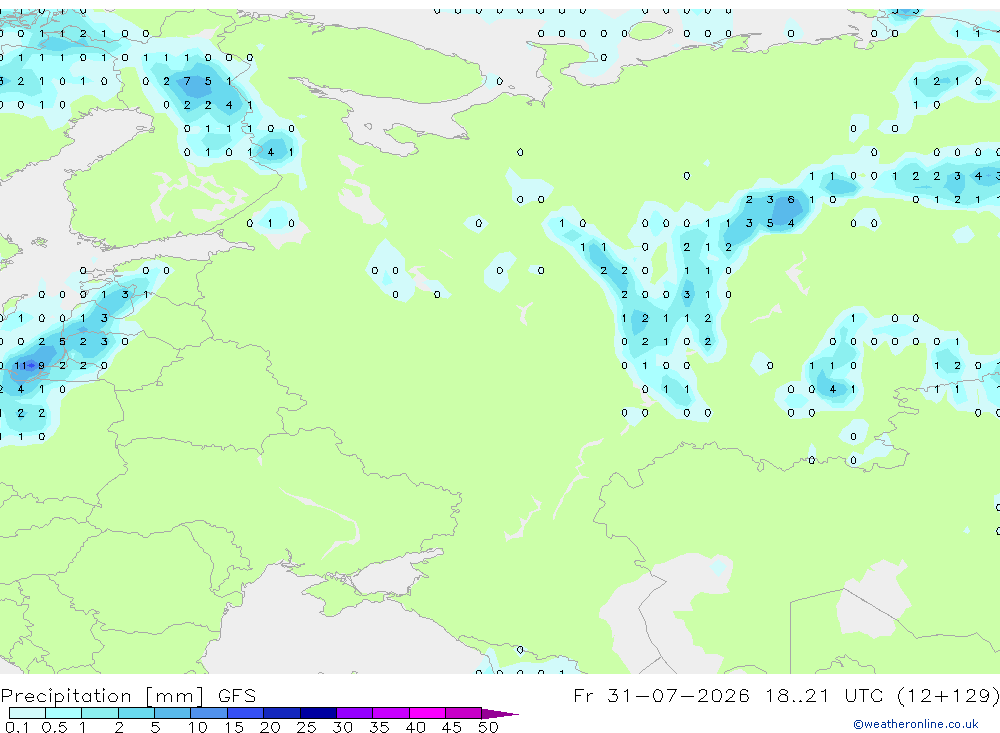Click the 20–25 mm dark navy legend swatch
This screenshot has width=1000, height=733.
click(x=281, y=713)
